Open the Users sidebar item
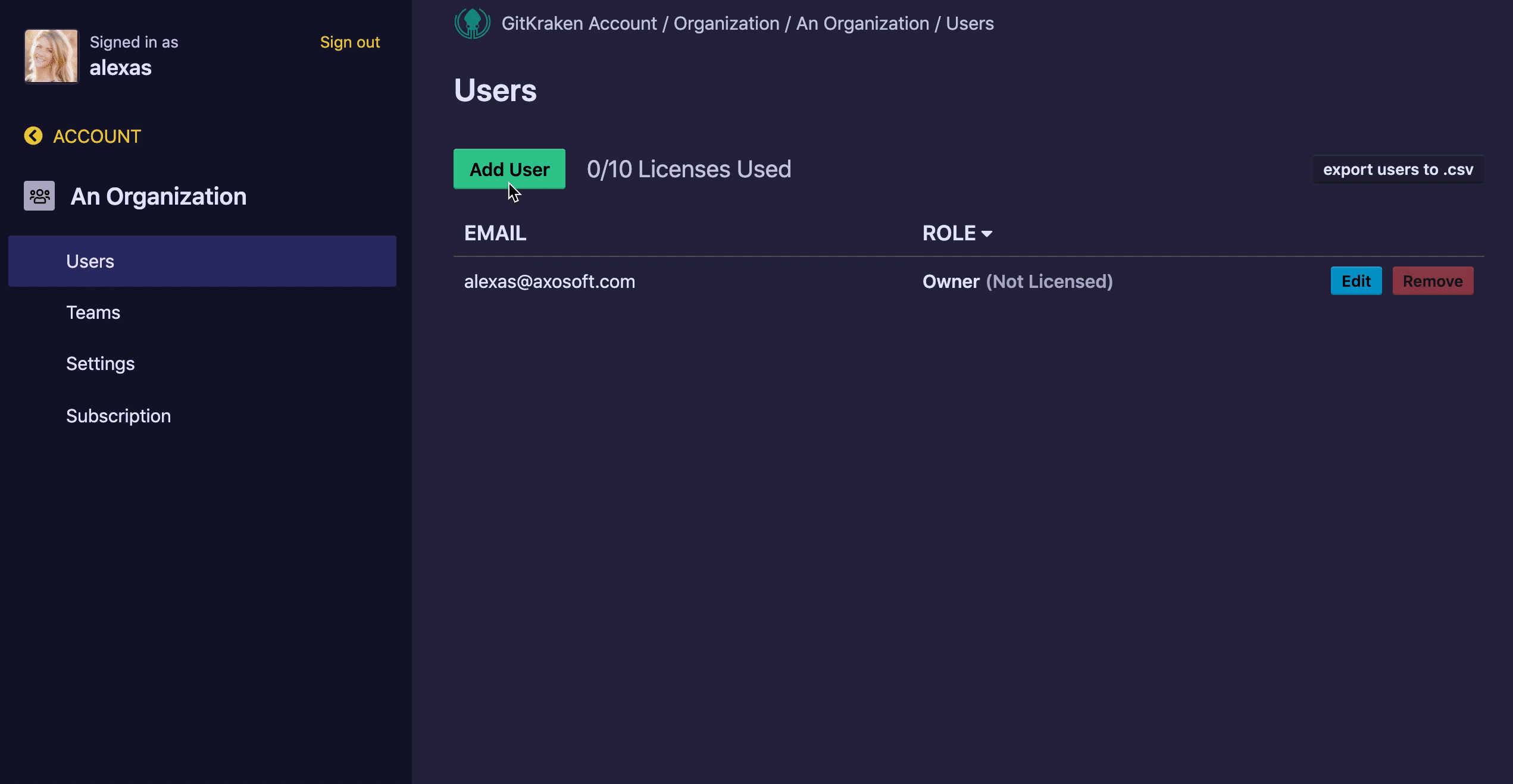Image resolution: width=1513 pixels, height=784 pixels. point(90,261)
